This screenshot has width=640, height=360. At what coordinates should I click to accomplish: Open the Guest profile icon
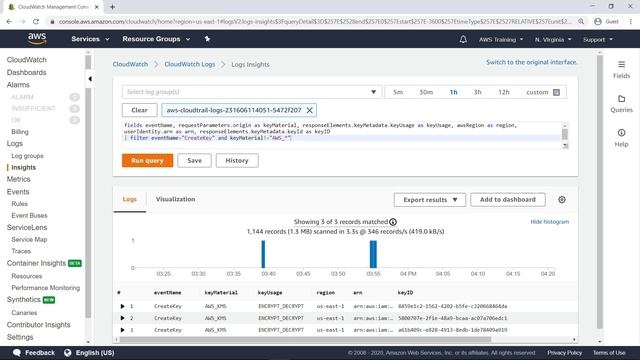click(x=598, y=22)
